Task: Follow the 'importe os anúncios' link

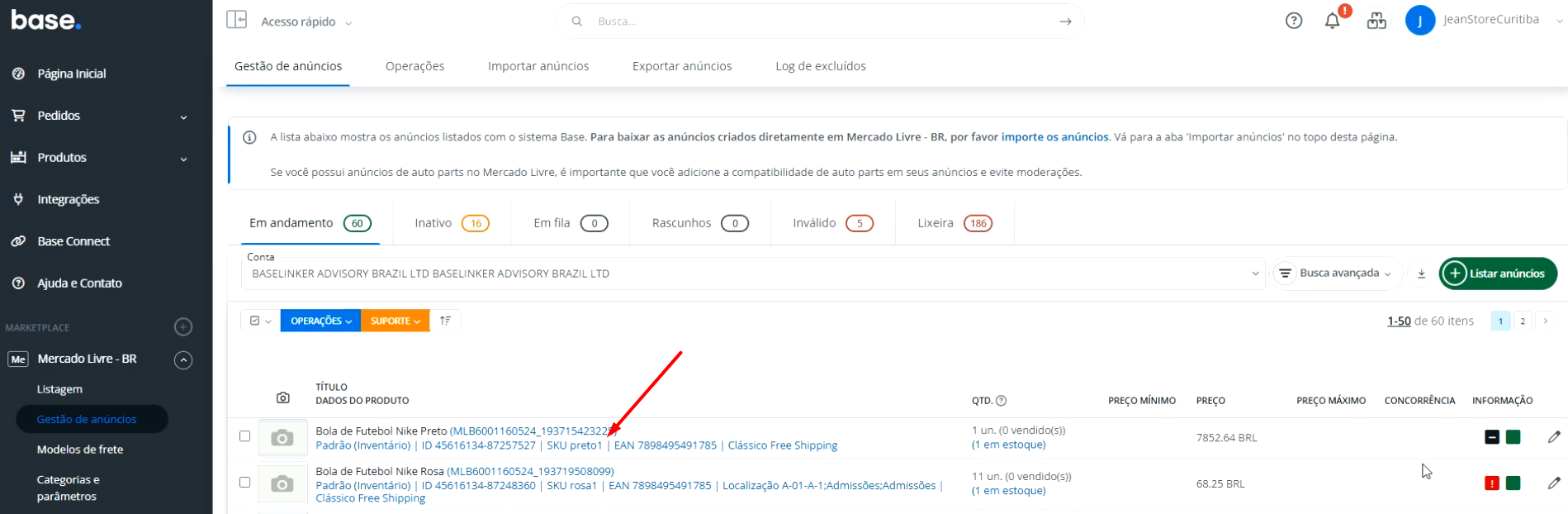Action: point(1054,137)
